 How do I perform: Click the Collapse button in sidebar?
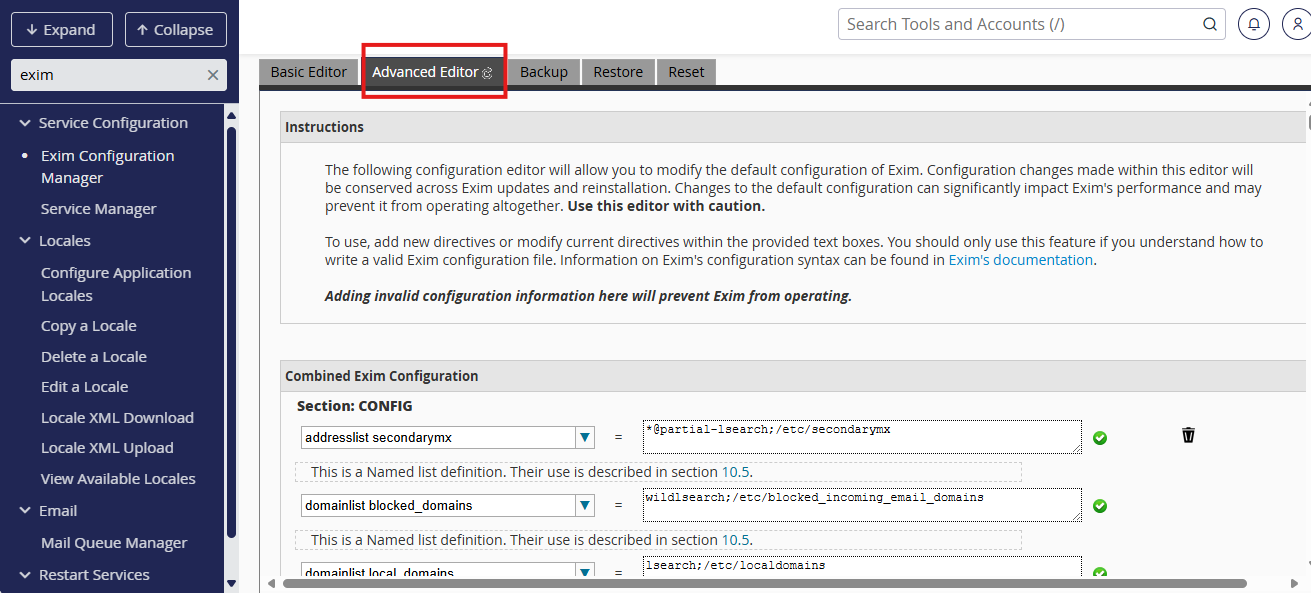175,30
